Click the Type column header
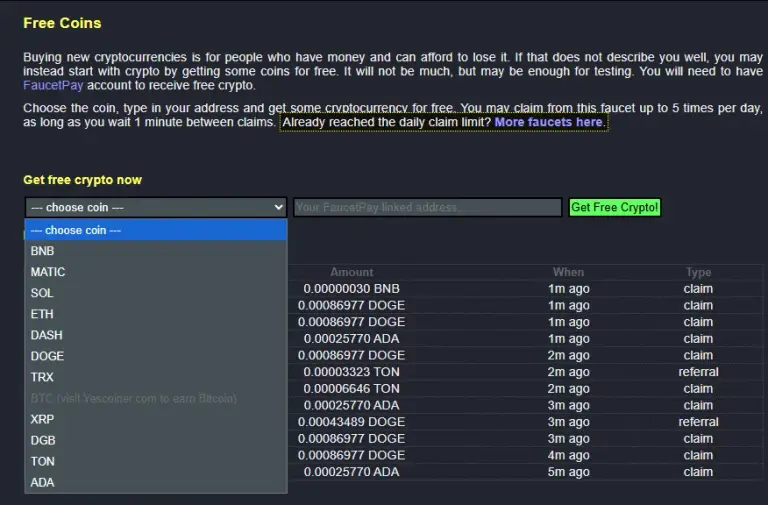This screenshot has width=768, height=505. 698,272
